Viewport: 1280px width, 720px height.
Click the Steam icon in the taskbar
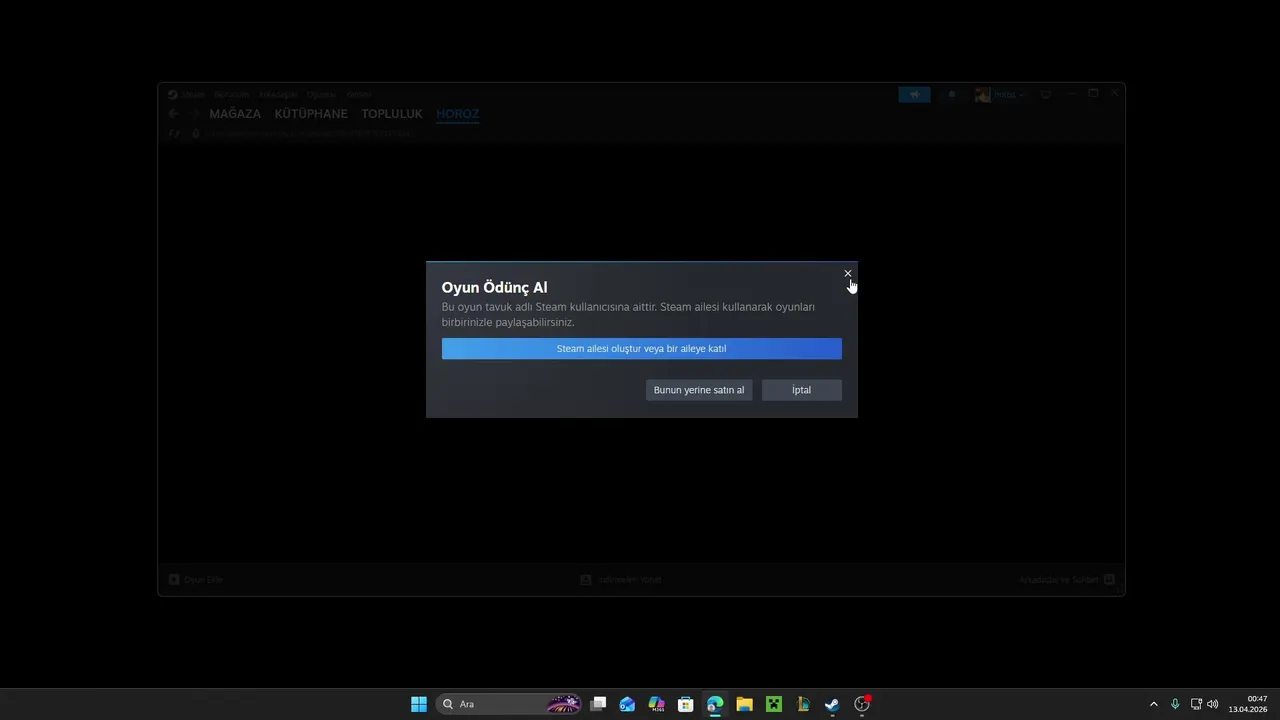click(832, 704)
